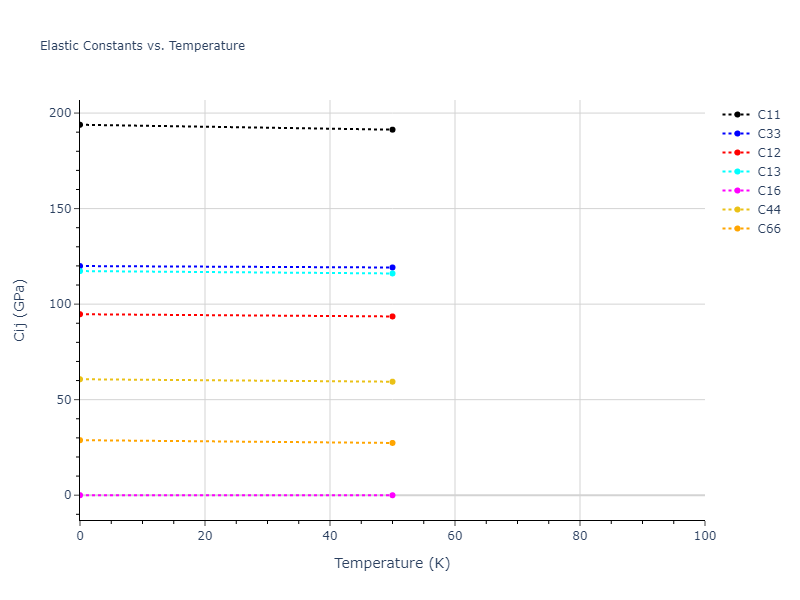
Task: Select the black C11 data point at 50 K
Action: coord(392,130)
